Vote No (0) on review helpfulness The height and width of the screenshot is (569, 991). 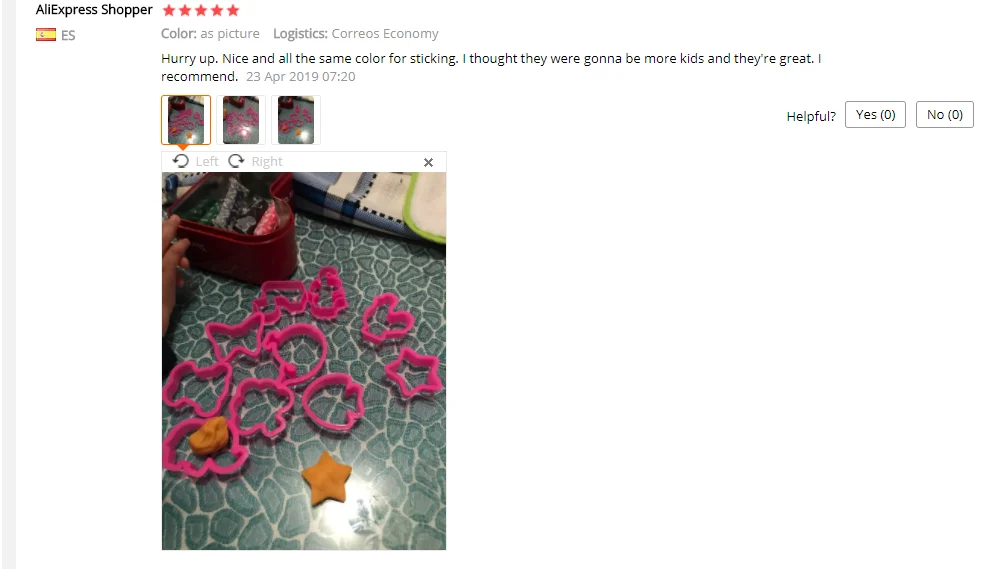pos(945,114)
